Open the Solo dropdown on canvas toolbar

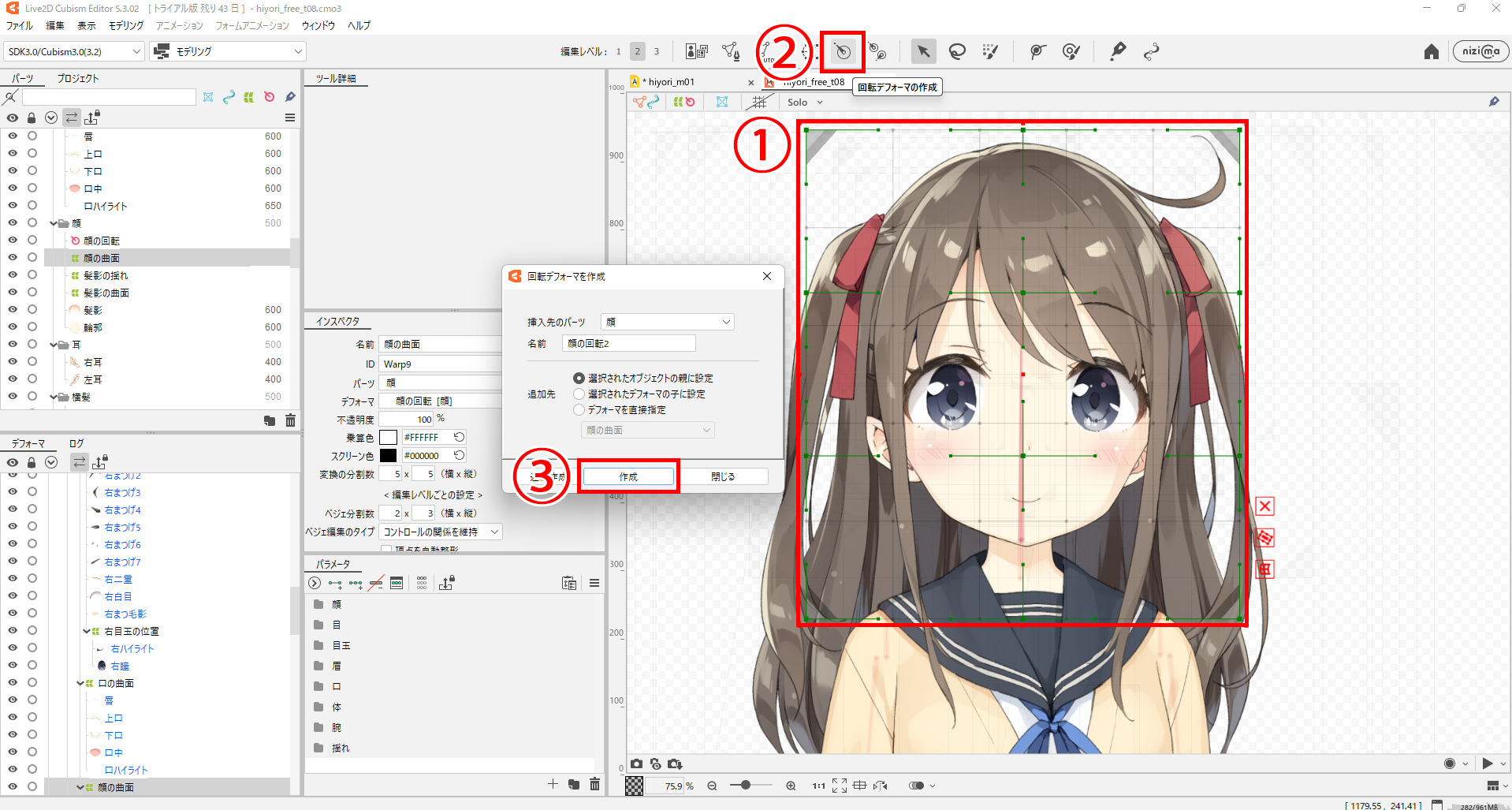805,103
